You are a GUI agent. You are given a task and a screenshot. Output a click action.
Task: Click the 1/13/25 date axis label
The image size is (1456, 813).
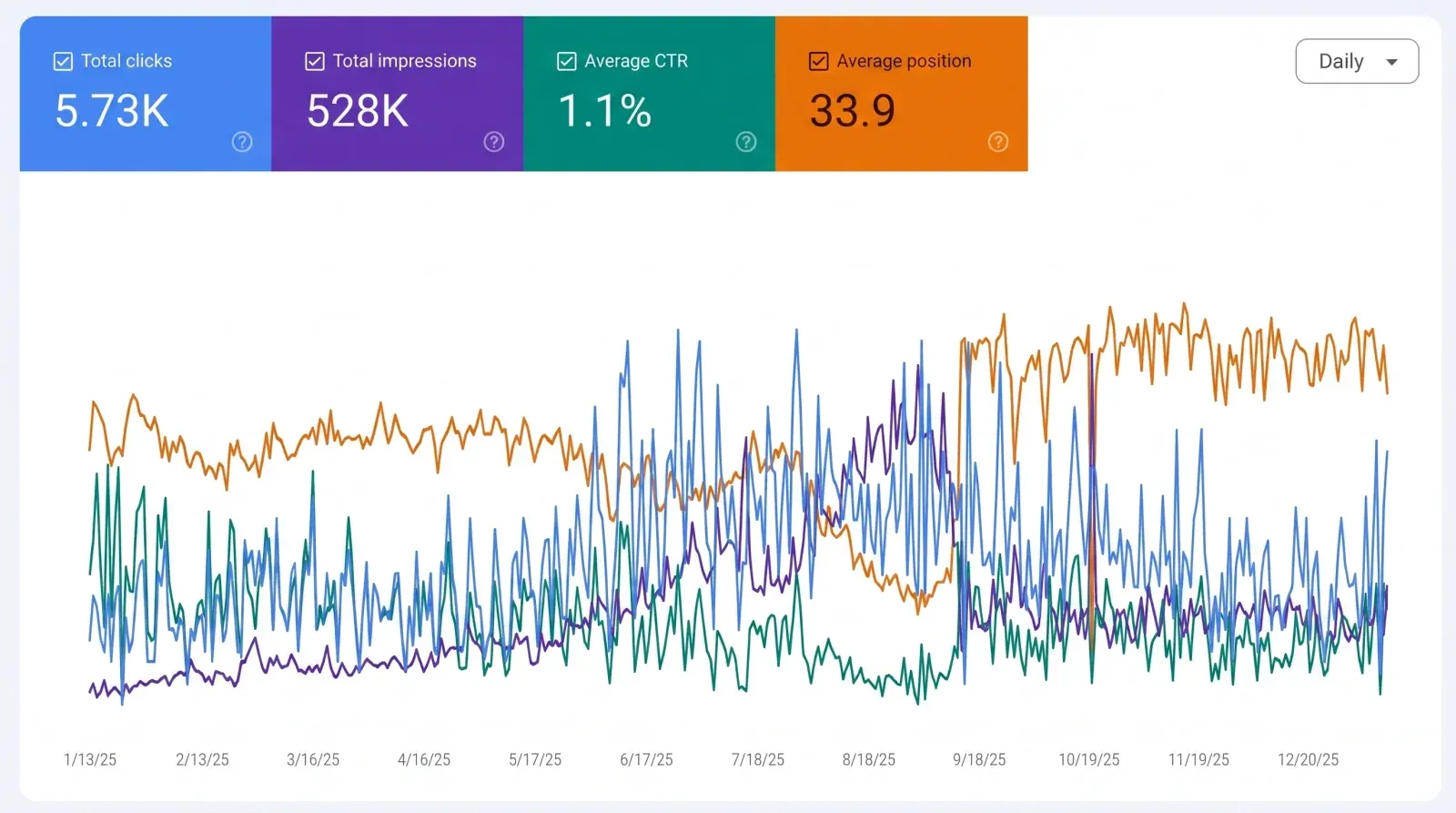click(90, 759)
